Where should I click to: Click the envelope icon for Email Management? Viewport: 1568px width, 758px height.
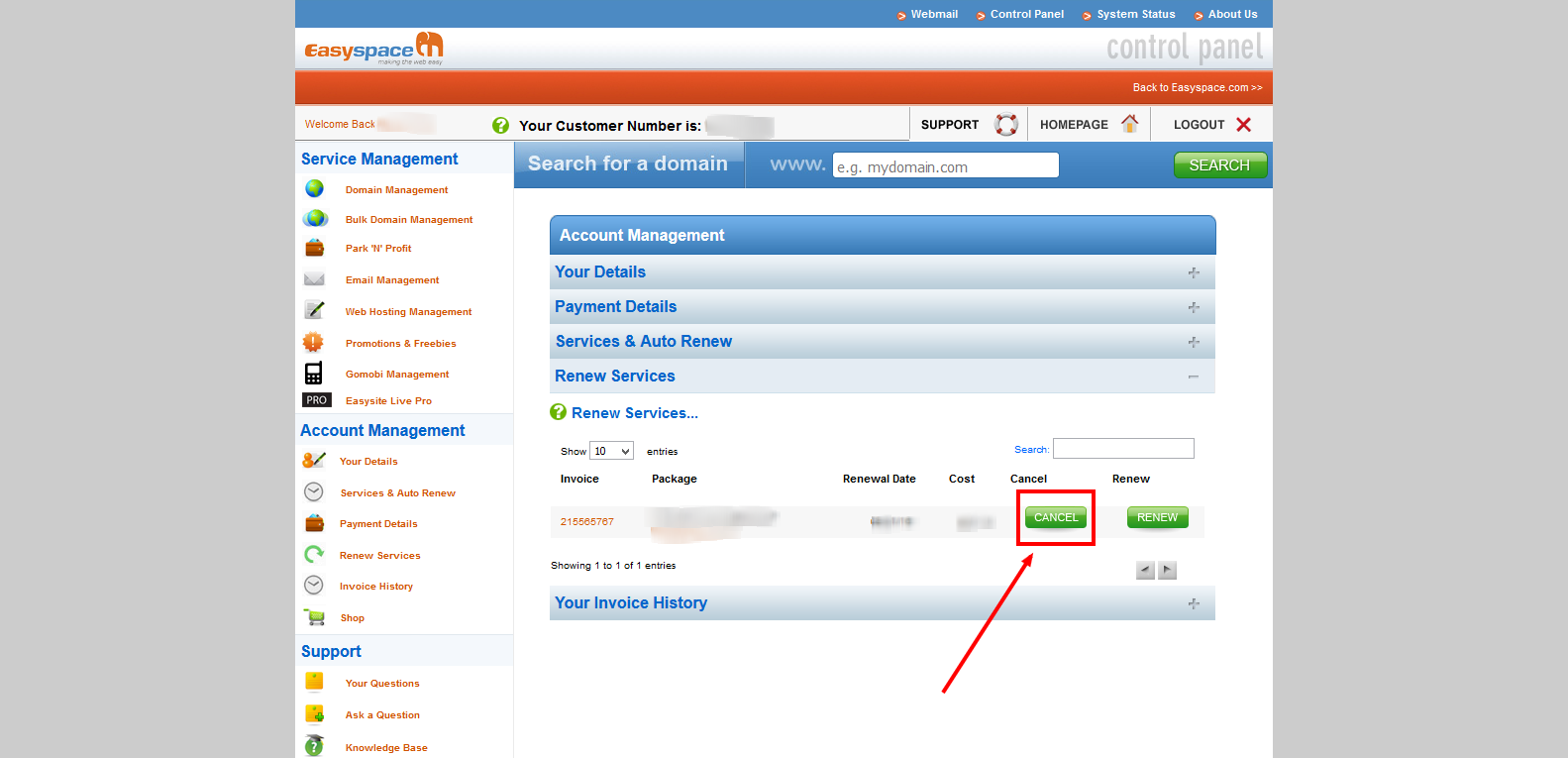click(x=314, y=279)
